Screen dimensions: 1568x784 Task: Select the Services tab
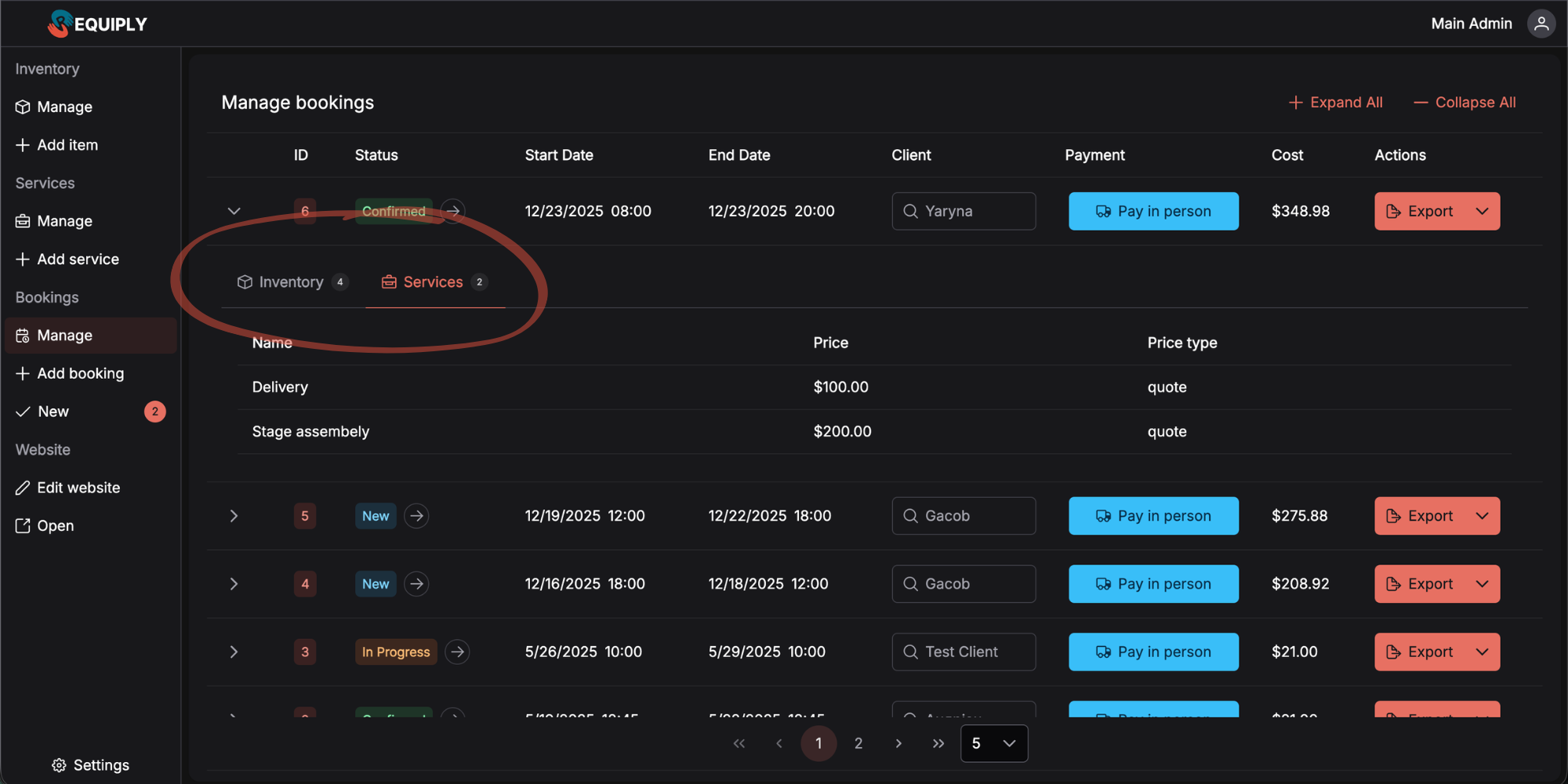coord(434,282)
